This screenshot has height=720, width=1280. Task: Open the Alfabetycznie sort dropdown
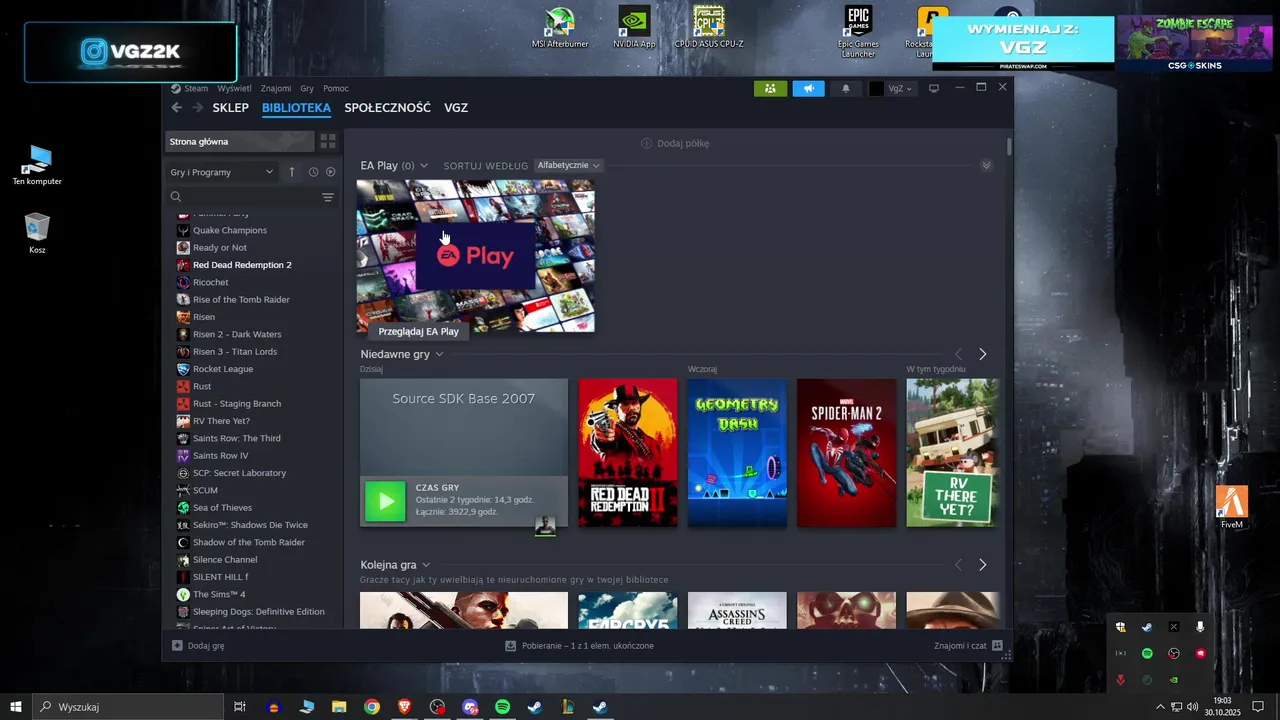[x=568, y=165]
